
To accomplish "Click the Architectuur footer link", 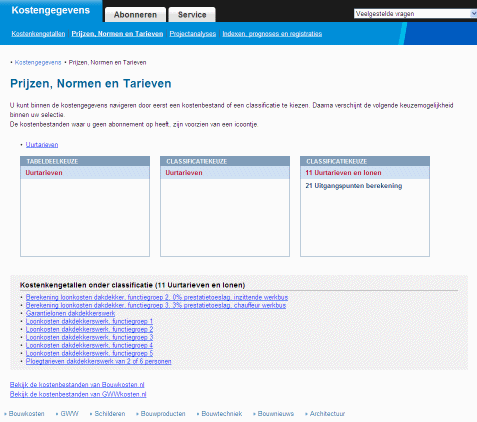I will click(x=327, y=414).
